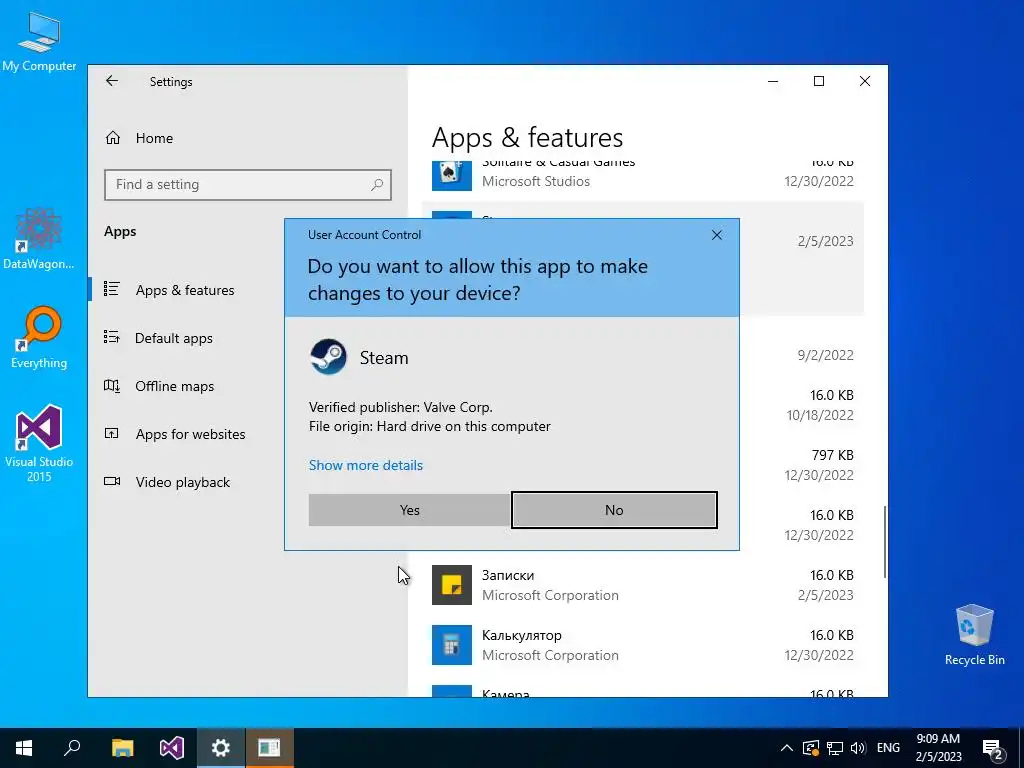The height and width of the screenshot is (768, 1024).
Task: Click the Microsoft Studios publisher text
Action: 536,182
